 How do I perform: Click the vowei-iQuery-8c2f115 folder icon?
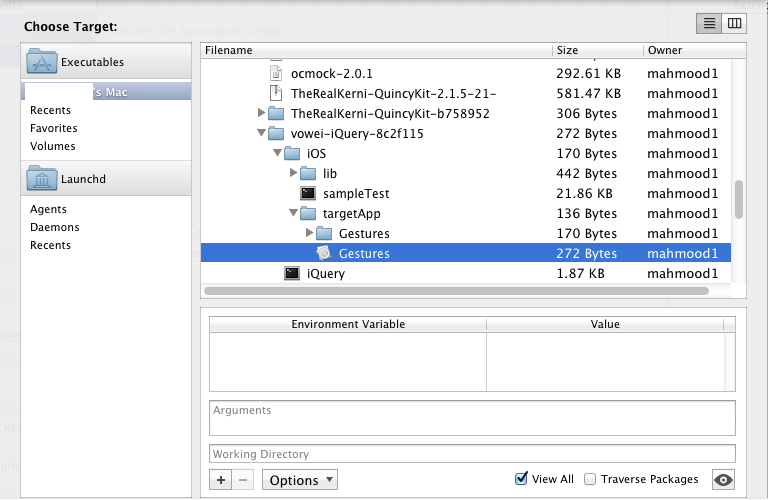point(276,134)
